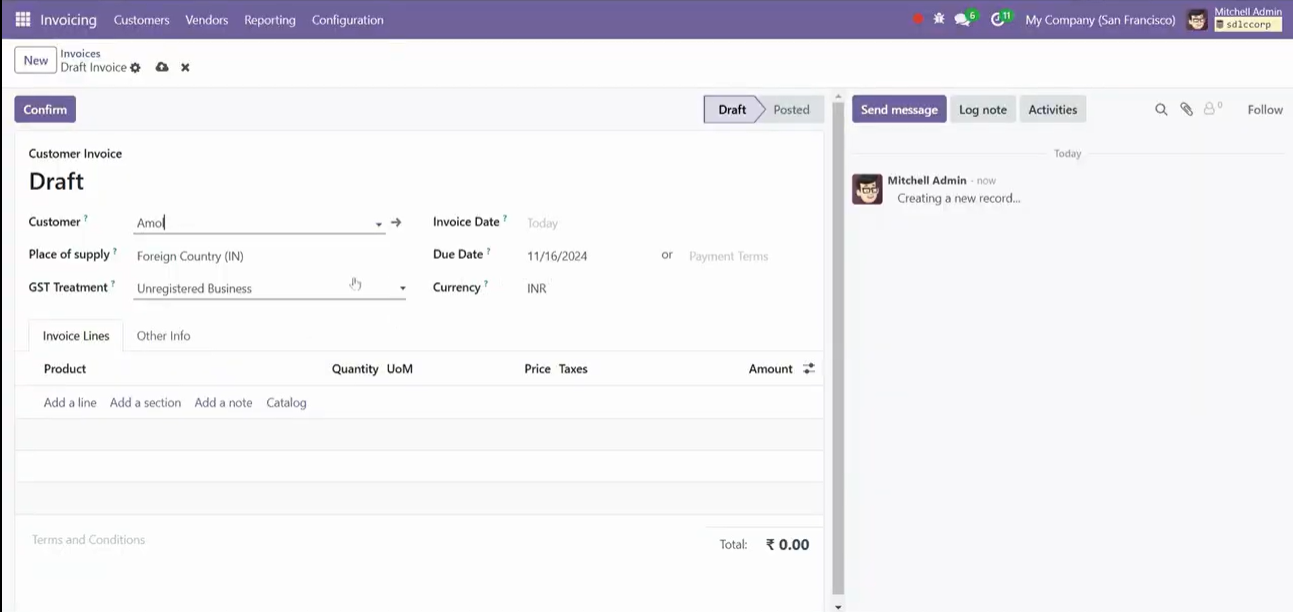Attach files using the paperclip icon
The width and height of the screenshot is (1293, 612).
(x=1186, y=110)
